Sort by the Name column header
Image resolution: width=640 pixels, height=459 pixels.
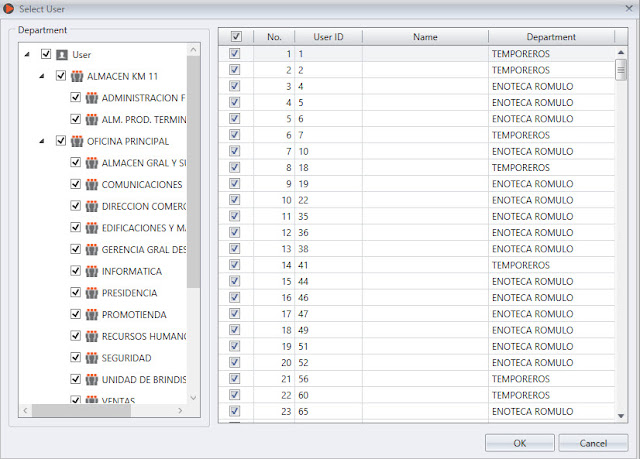click(425, 37)
